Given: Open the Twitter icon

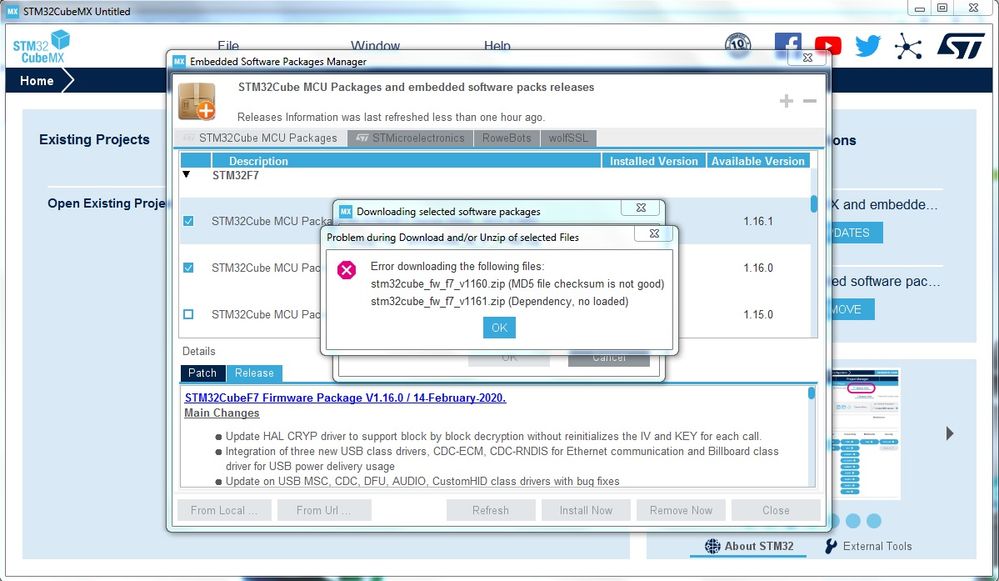Looking at the screenshot, I should pos(868,46).
